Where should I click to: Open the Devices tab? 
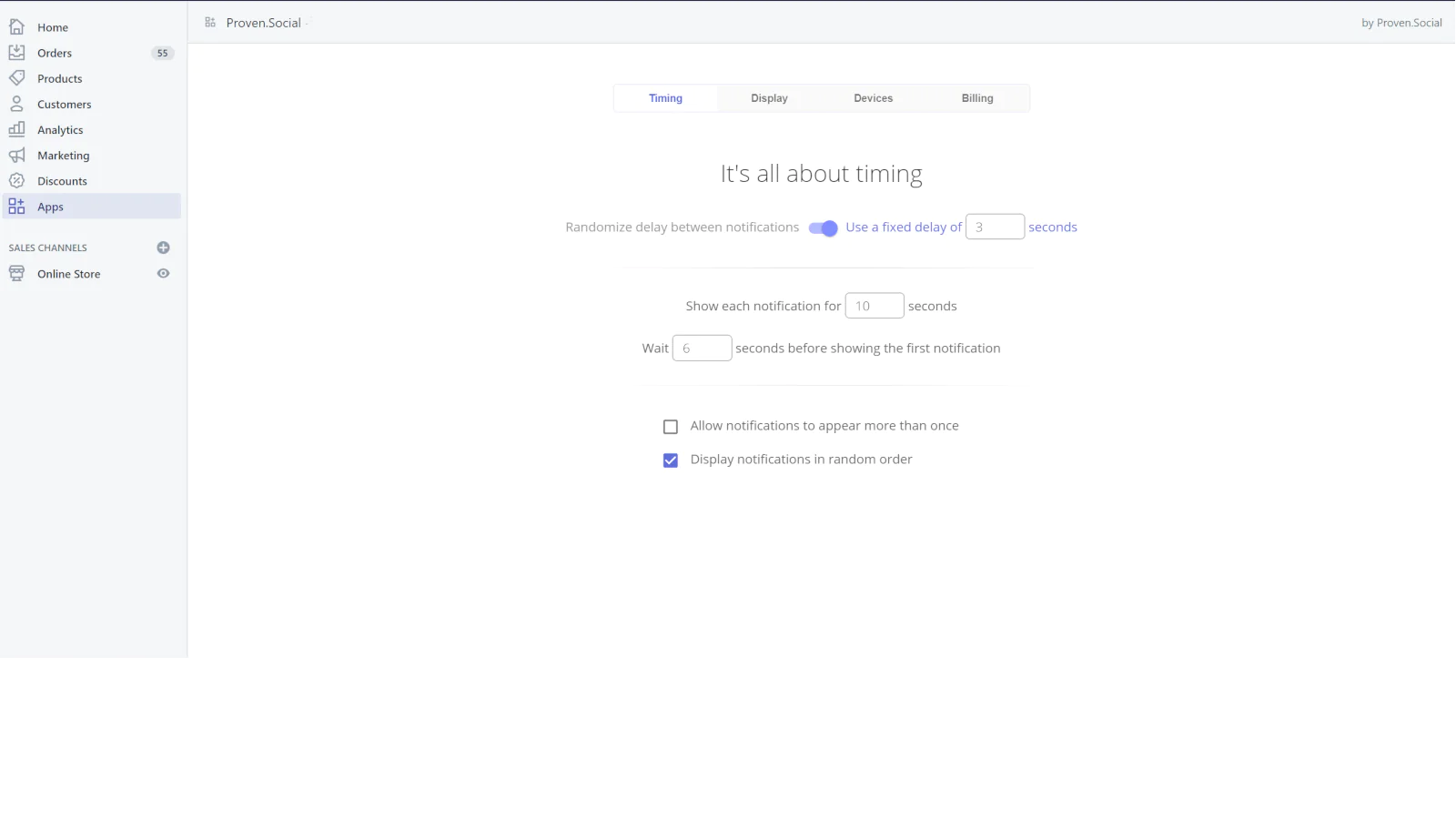(x=873, y=98)
